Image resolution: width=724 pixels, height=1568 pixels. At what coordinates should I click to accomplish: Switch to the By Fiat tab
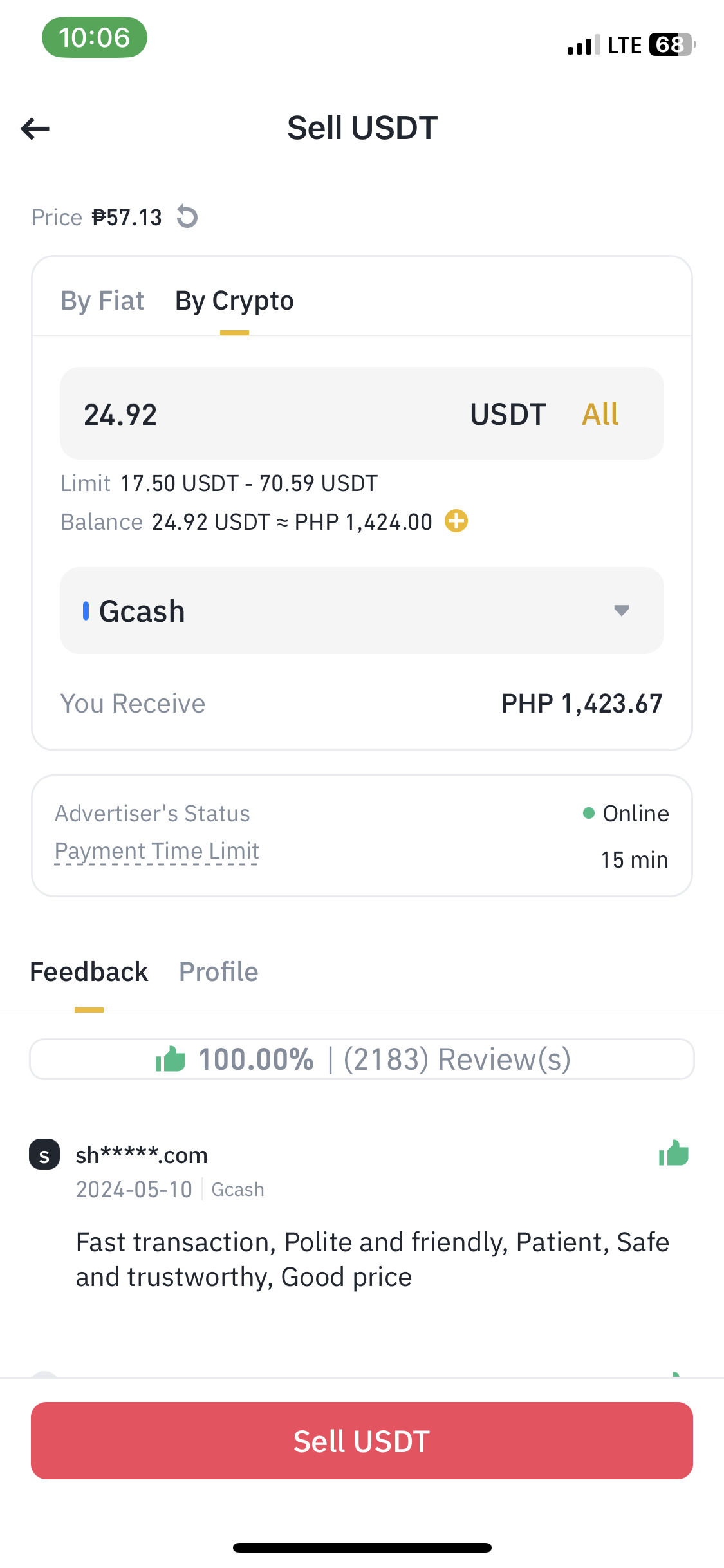click(x=102, y=301)
